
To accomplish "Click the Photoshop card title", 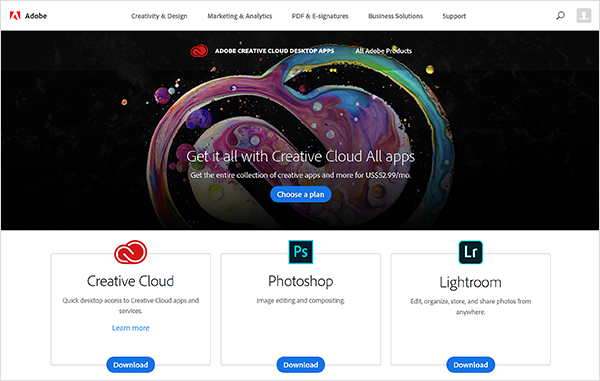I will coord(300,281).
